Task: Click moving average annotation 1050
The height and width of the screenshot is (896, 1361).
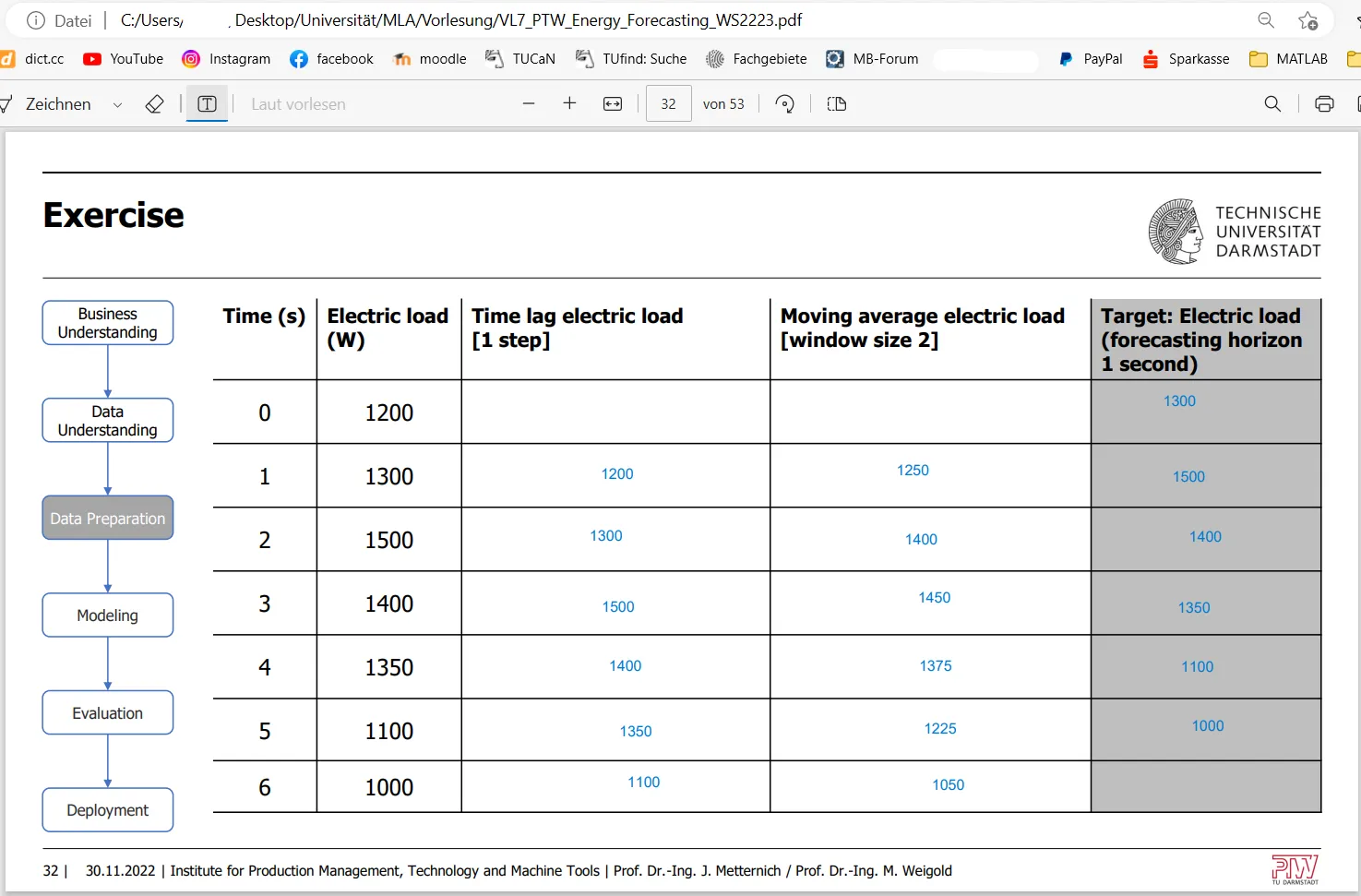Action: tap(948, 785)
